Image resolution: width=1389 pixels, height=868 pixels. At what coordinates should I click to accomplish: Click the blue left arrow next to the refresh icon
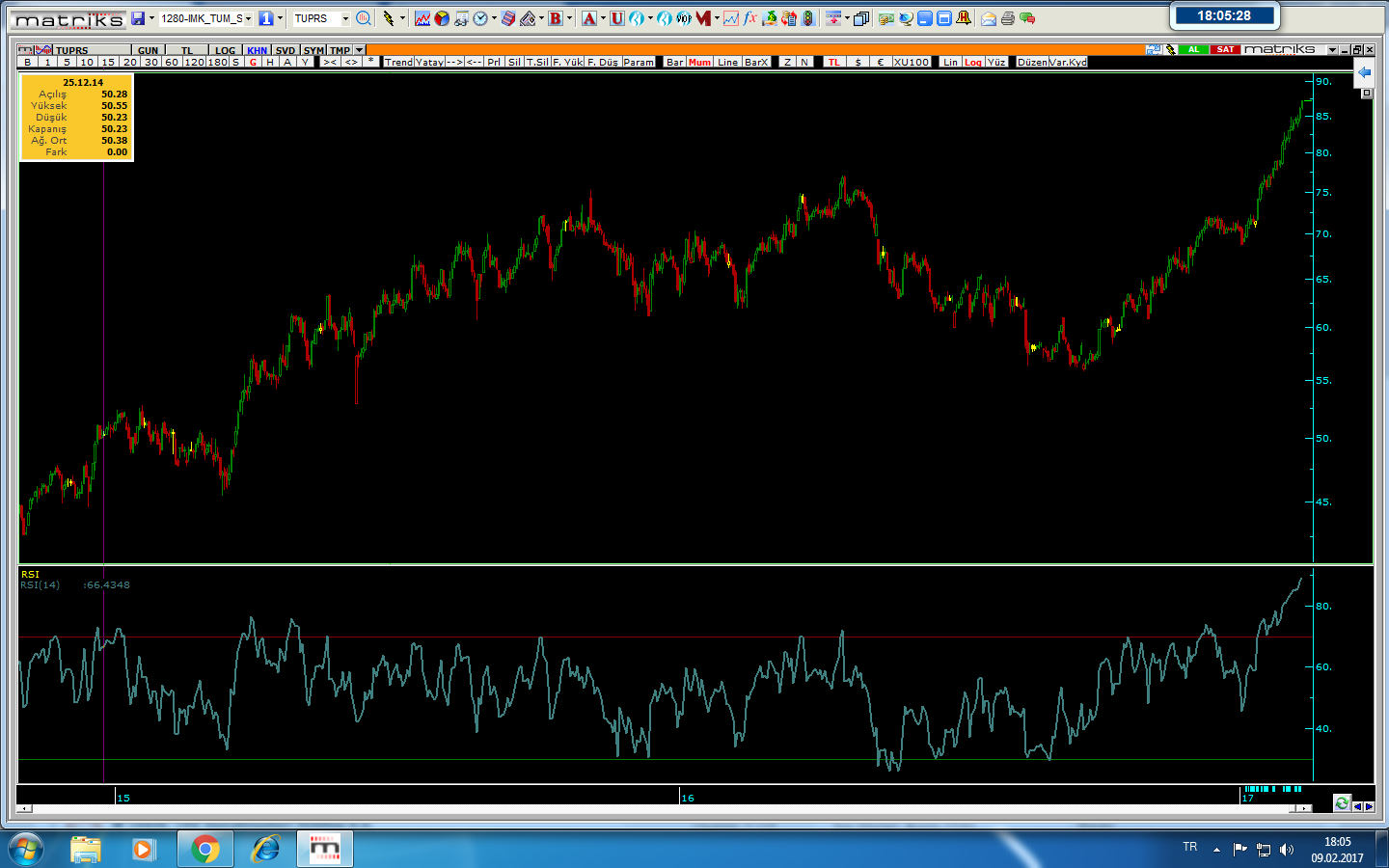tap(1357, 806)
